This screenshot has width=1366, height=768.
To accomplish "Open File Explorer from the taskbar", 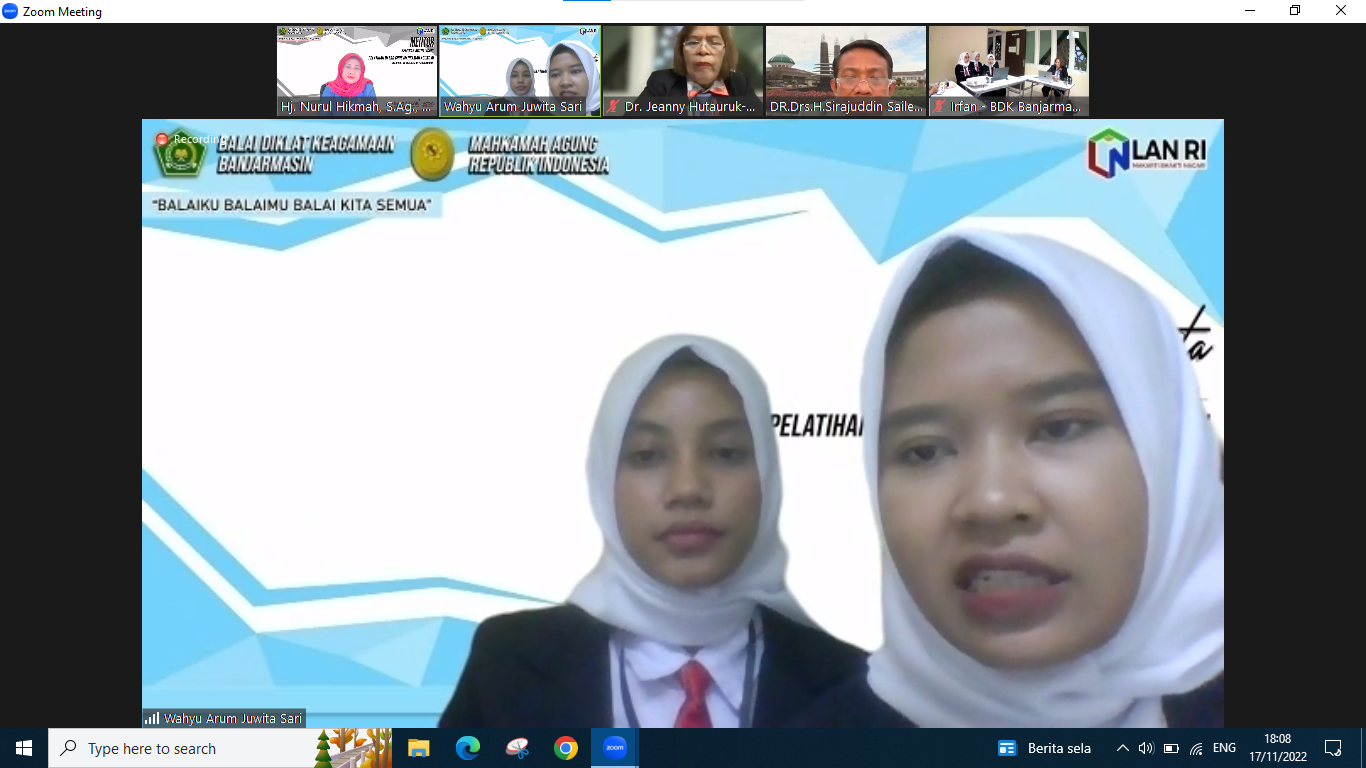I will pyautogui.click(x=418, y=748).
